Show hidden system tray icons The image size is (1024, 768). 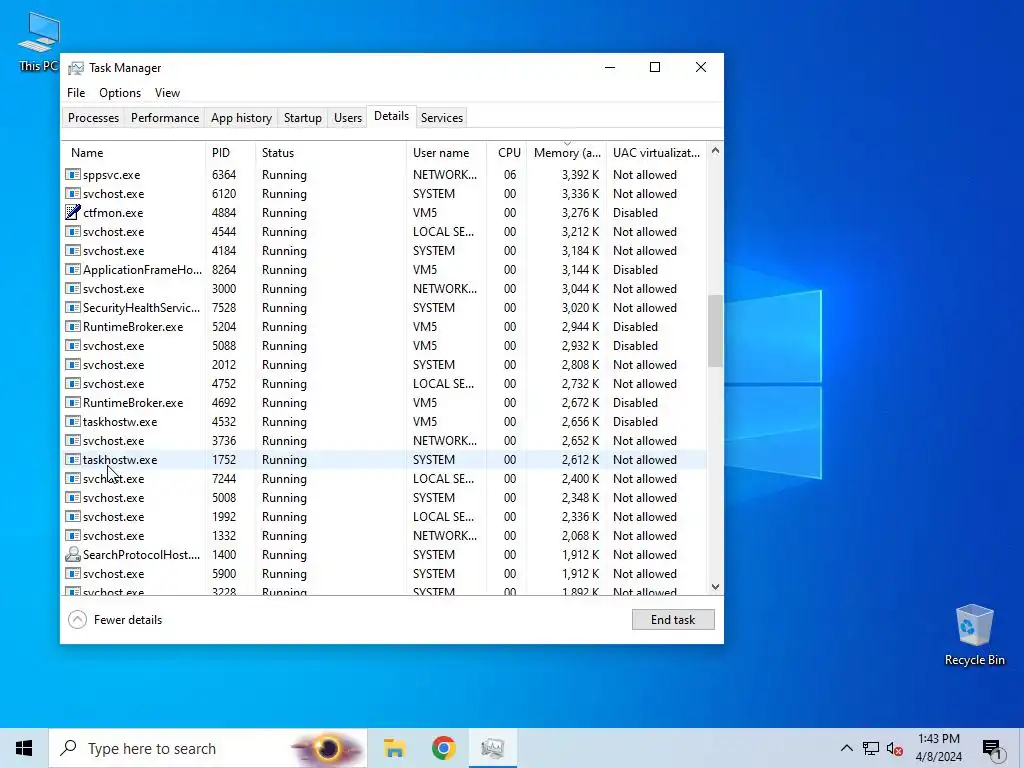pos(846,748)
